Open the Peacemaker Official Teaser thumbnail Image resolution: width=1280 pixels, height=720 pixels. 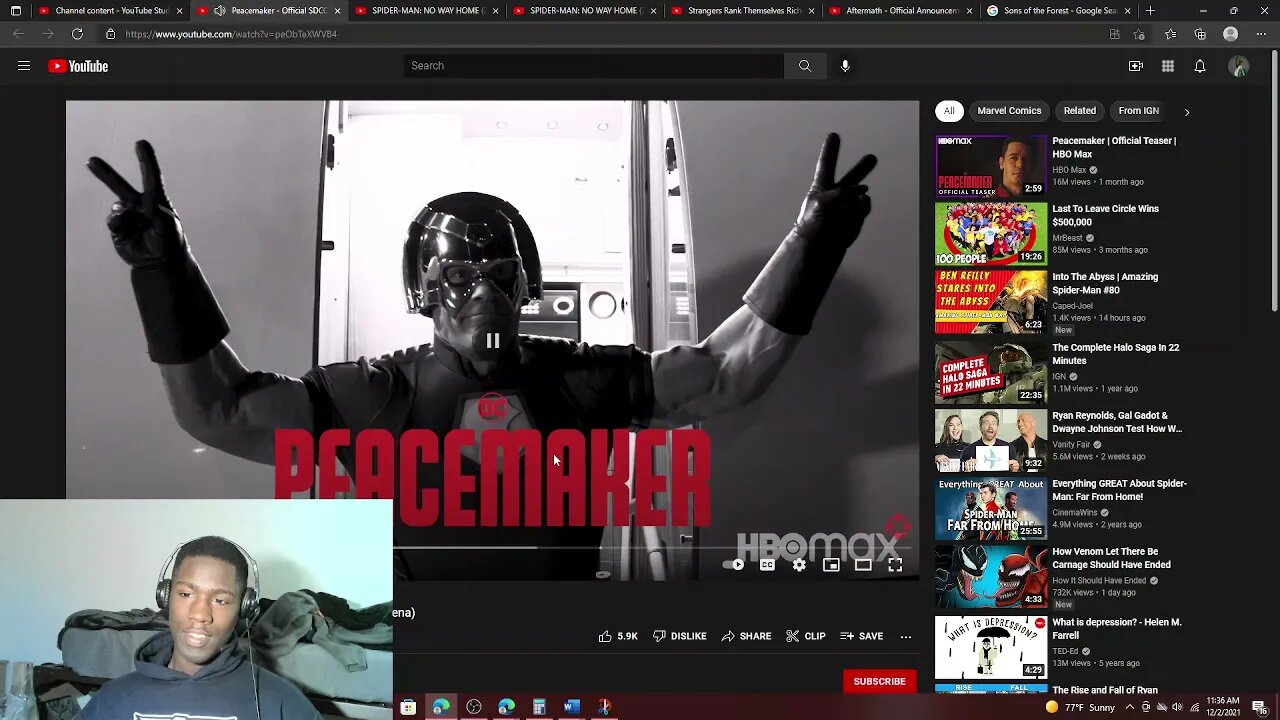991,166
